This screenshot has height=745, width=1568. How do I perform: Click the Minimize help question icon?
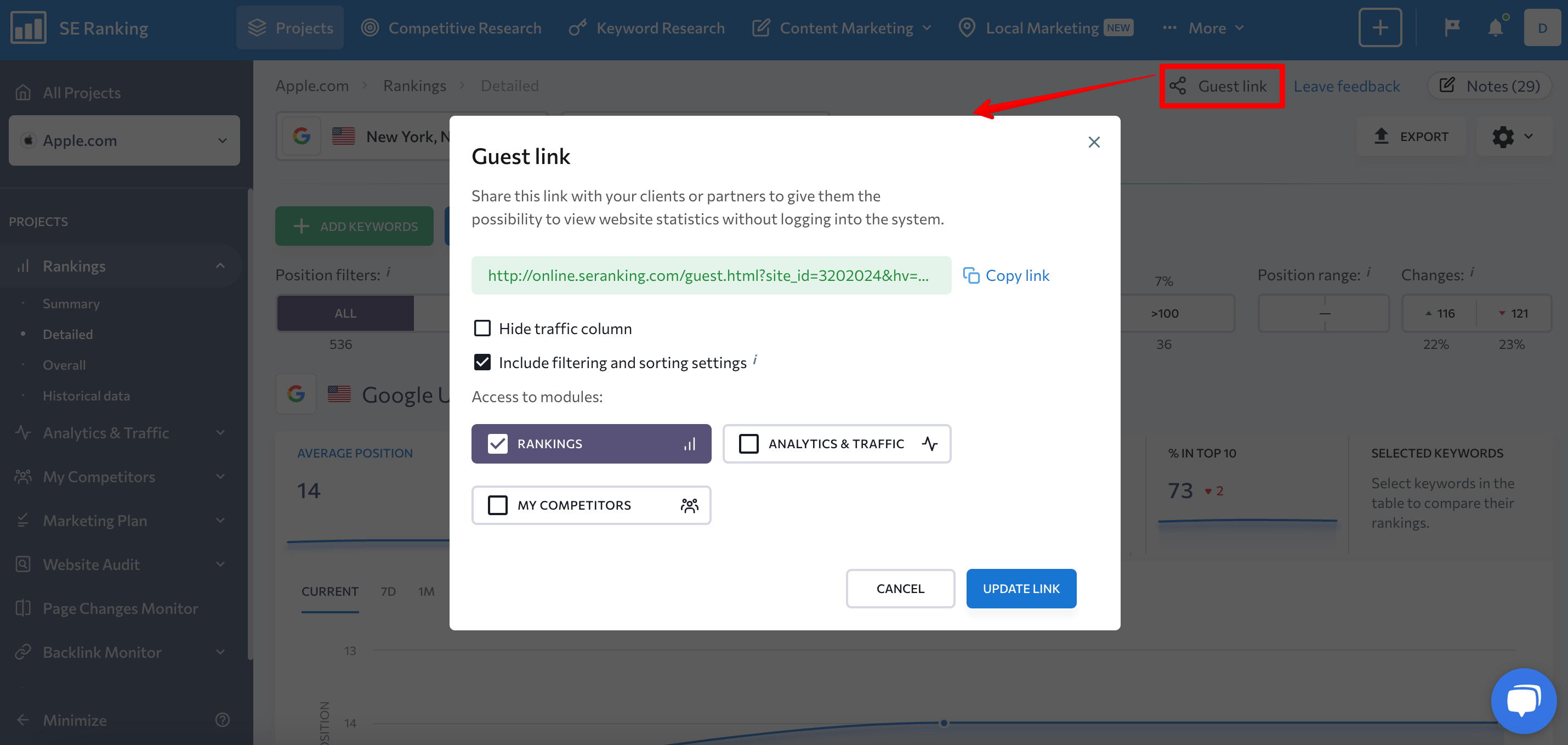click(x=222, y=719)
